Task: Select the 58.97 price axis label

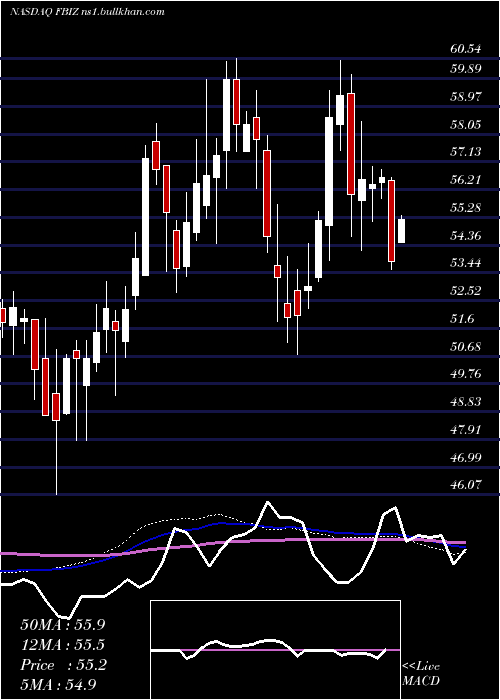Action: [466, 96]
